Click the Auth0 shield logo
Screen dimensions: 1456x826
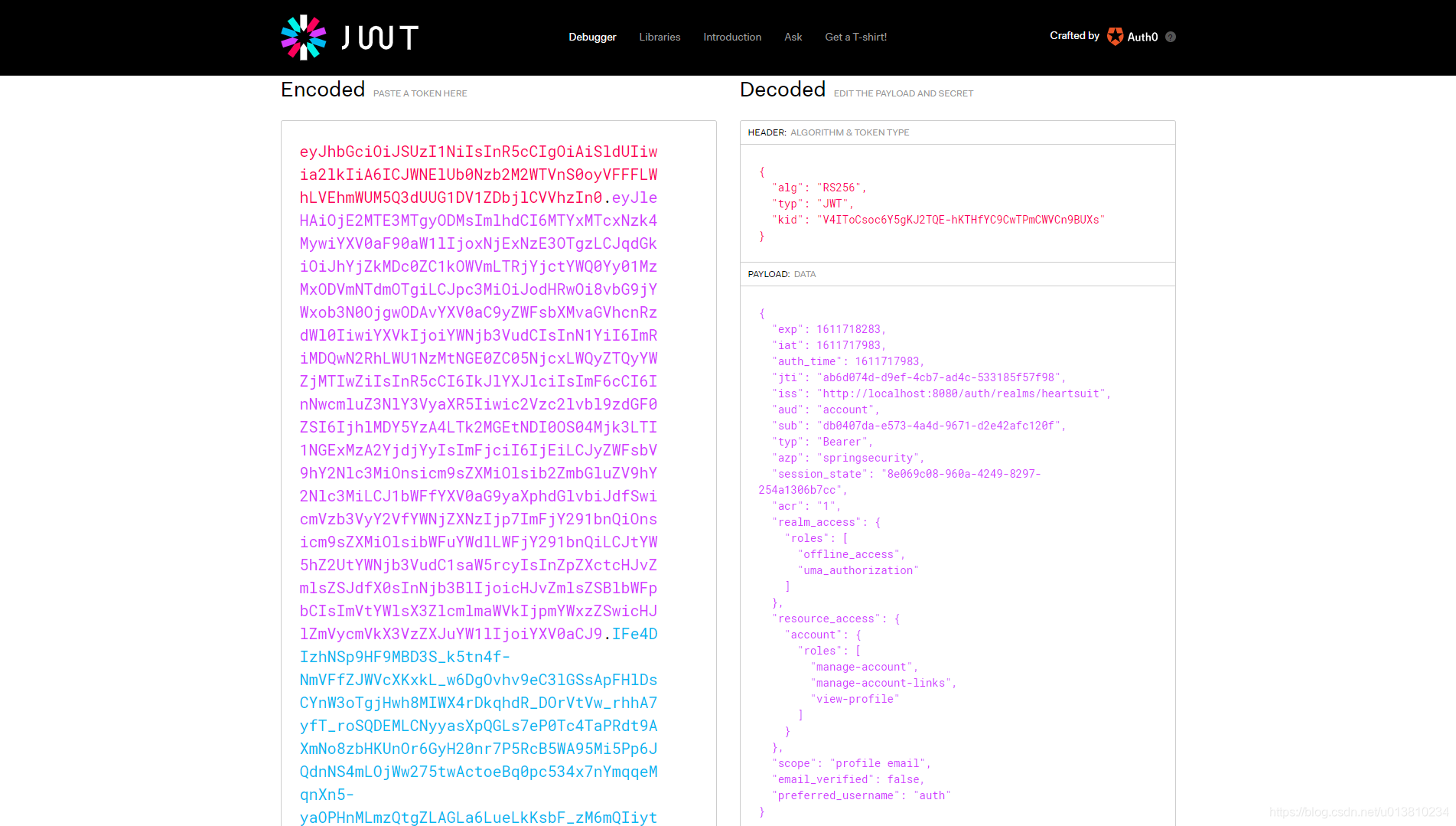click(1115, 36)
